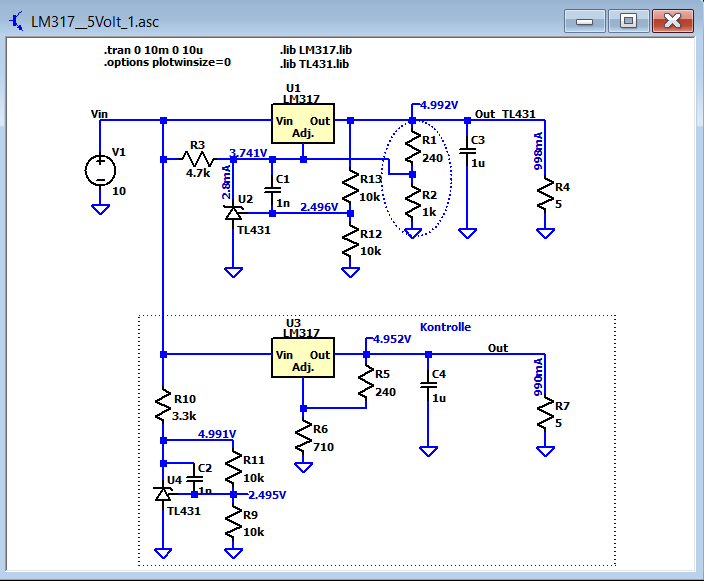Select the U3 LM317 regulator block
704x581 pixels.
(303, 357)
